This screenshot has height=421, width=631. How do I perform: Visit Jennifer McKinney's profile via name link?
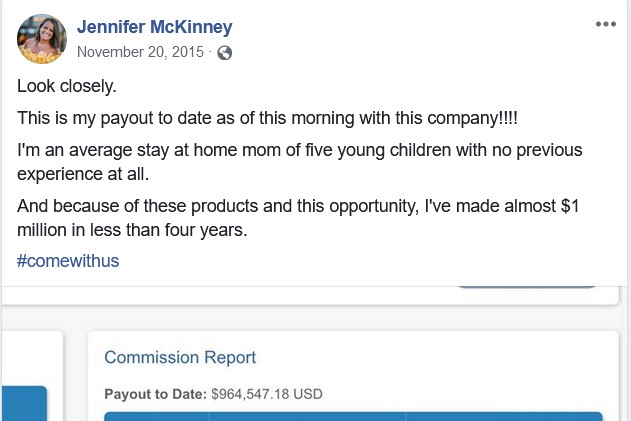[x=155, y=27]
